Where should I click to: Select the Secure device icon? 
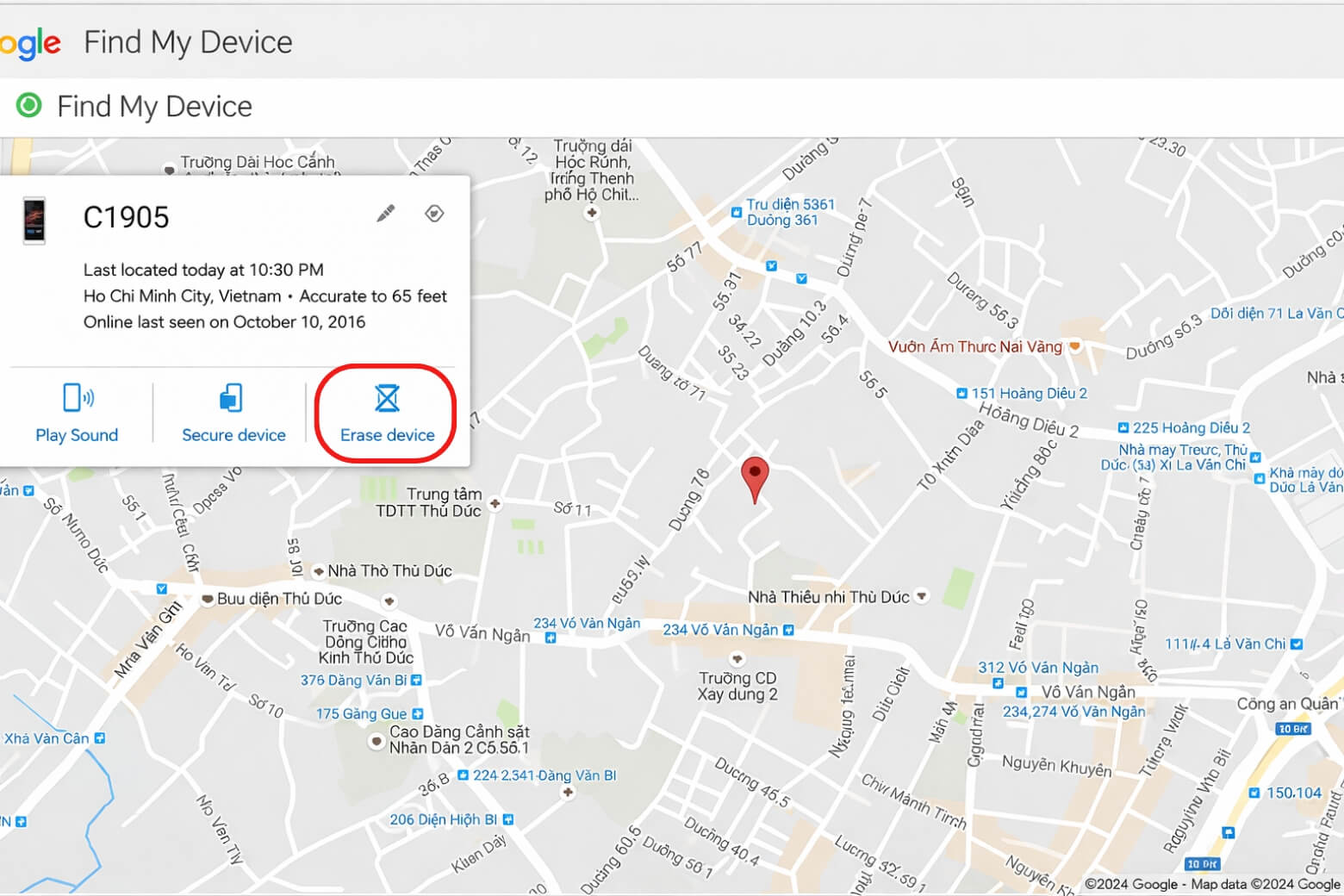tap(231, 396)
